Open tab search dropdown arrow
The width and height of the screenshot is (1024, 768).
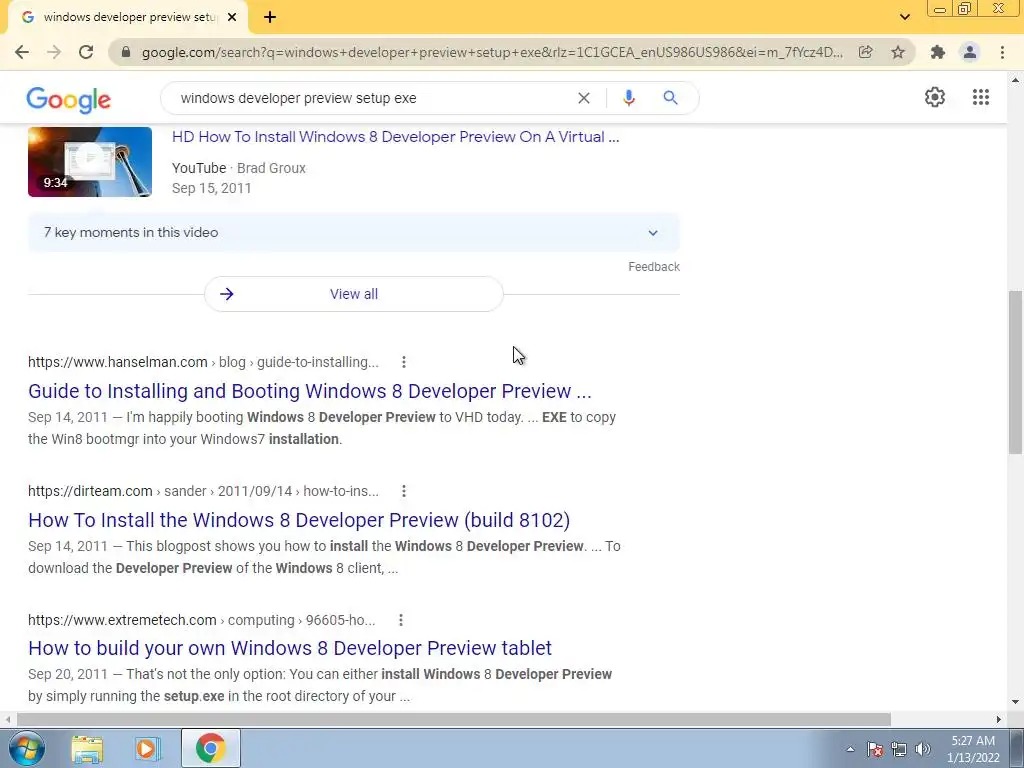[904, 17]
